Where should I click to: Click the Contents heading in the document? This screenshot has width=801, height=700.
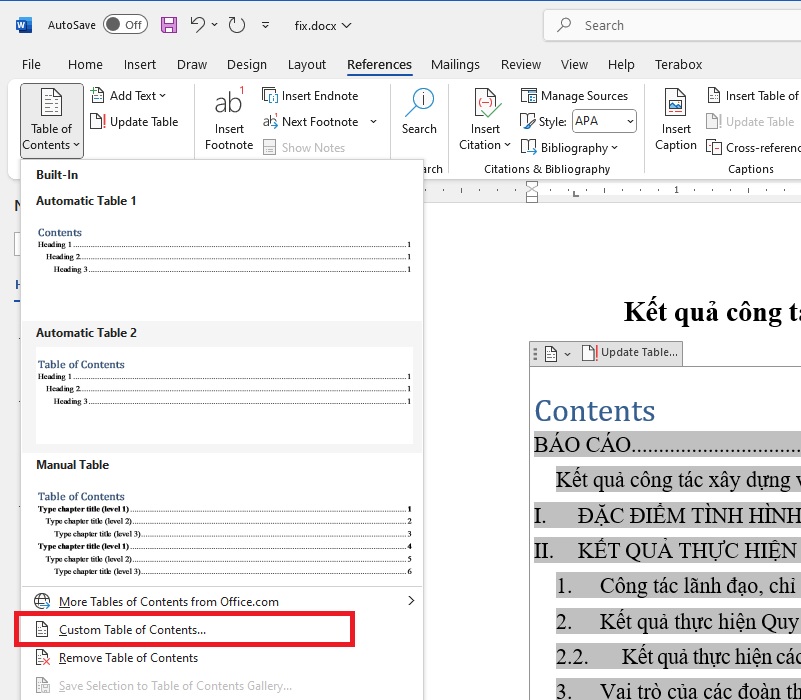(x=595, y=411)
